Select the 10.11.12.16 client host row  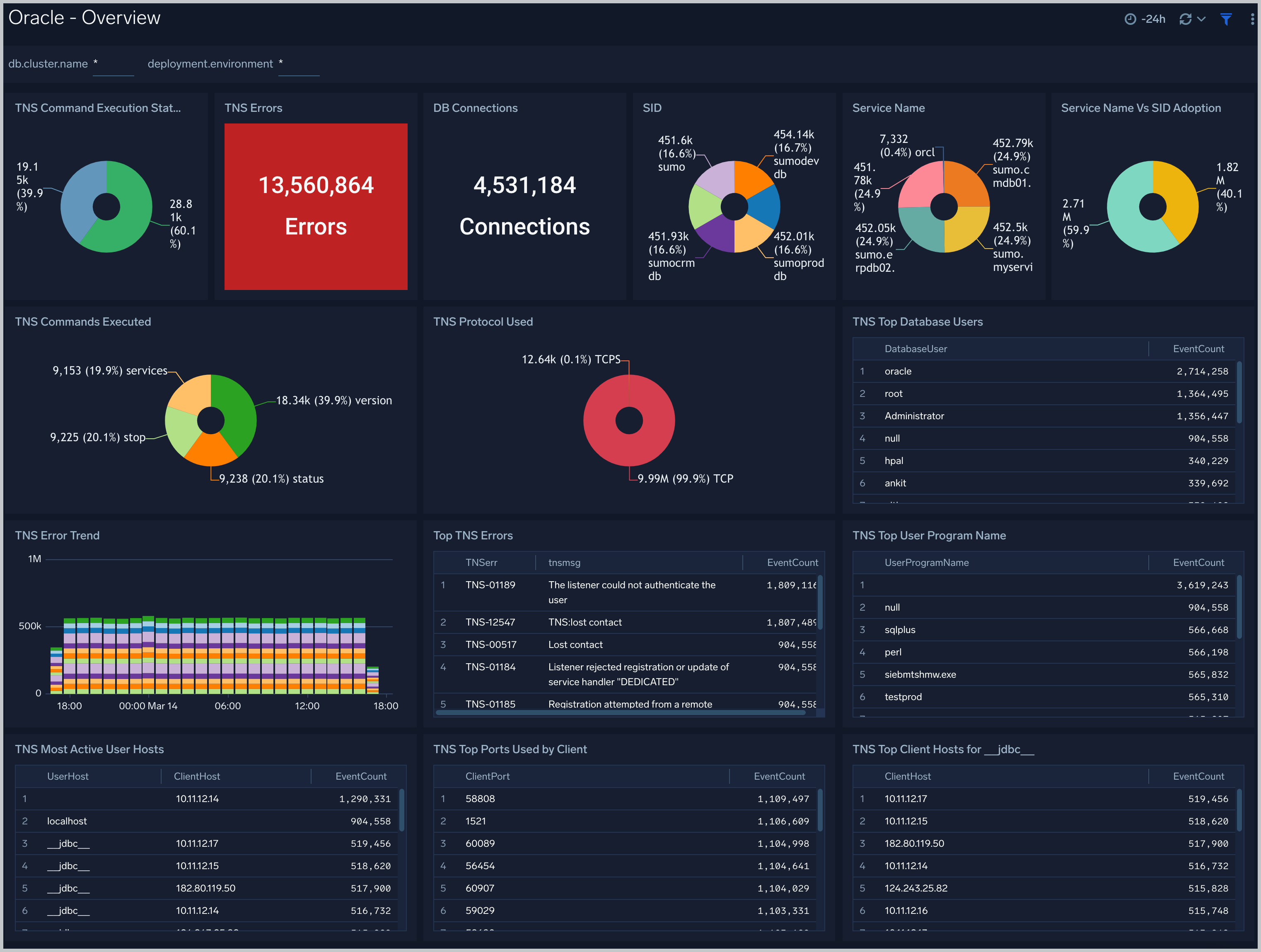pos(1044,911)
